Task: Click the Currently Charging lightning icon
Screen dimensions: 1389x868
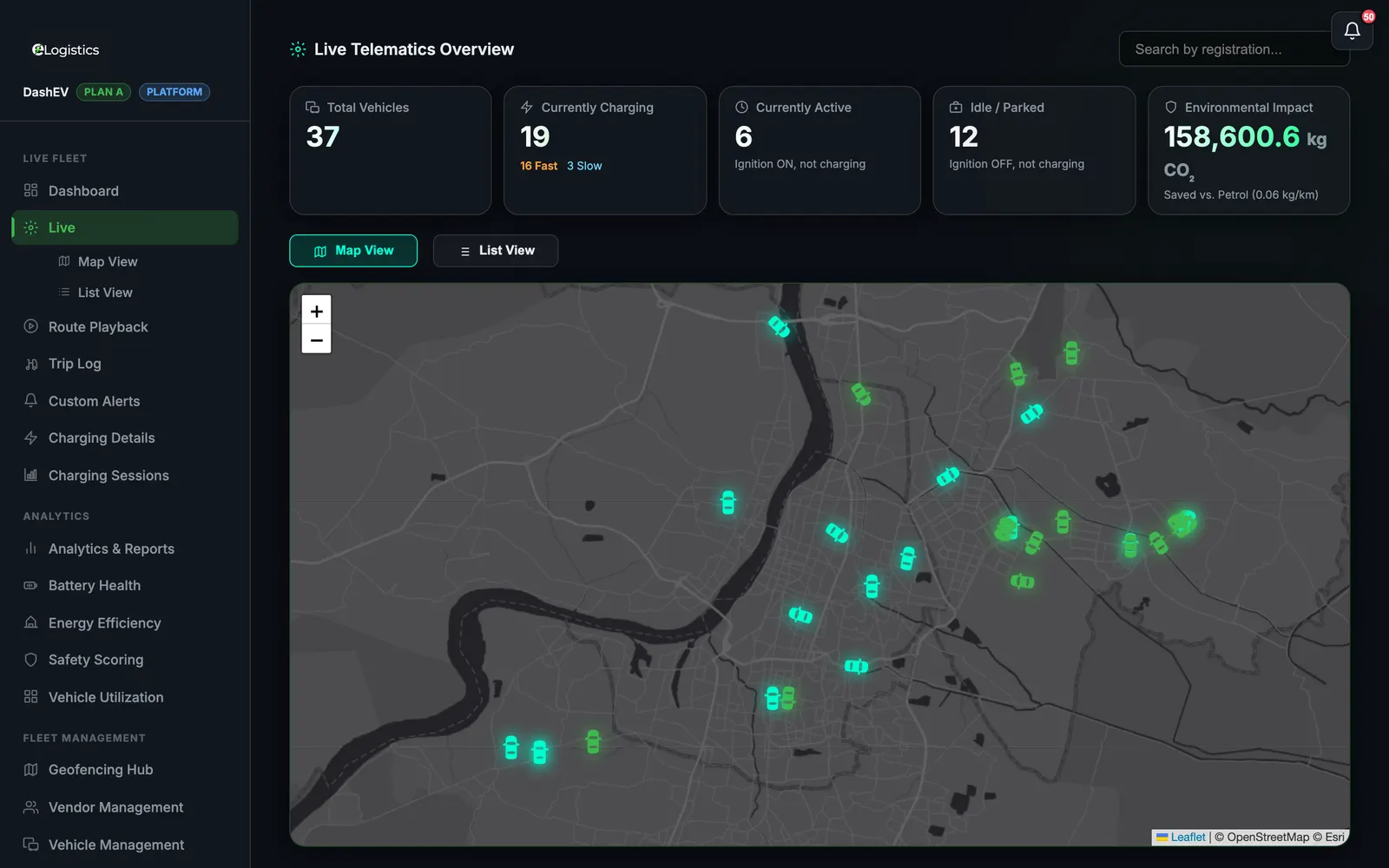Action: 526,107
